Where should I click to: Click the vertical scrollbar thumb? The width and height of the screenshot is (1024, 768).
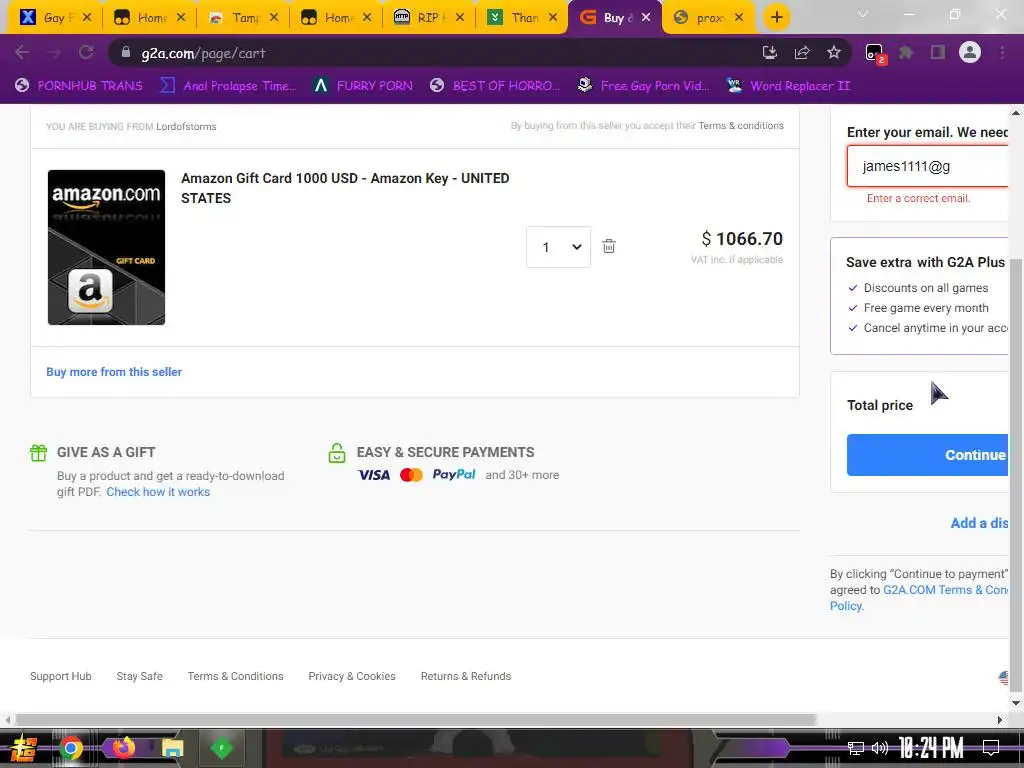pyautogui.click(x=1016, y=475)
